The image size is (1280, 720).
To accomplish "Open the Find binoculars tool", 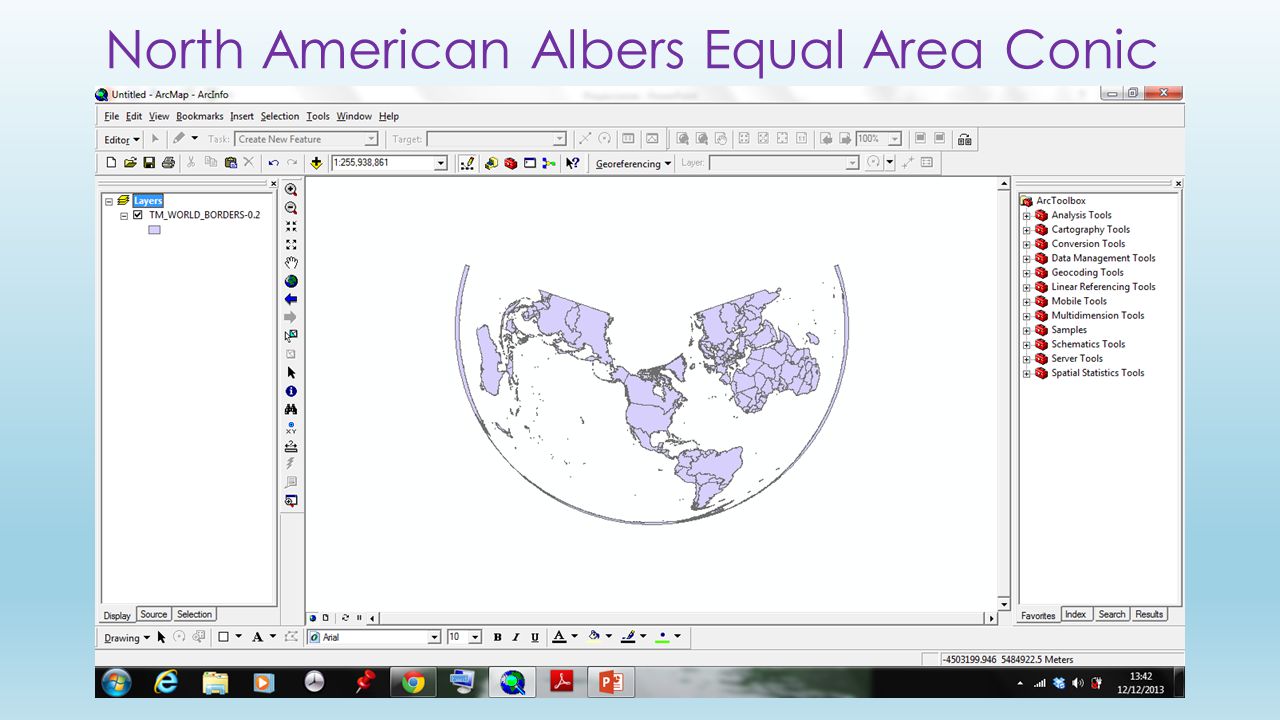I will point(291,409).
